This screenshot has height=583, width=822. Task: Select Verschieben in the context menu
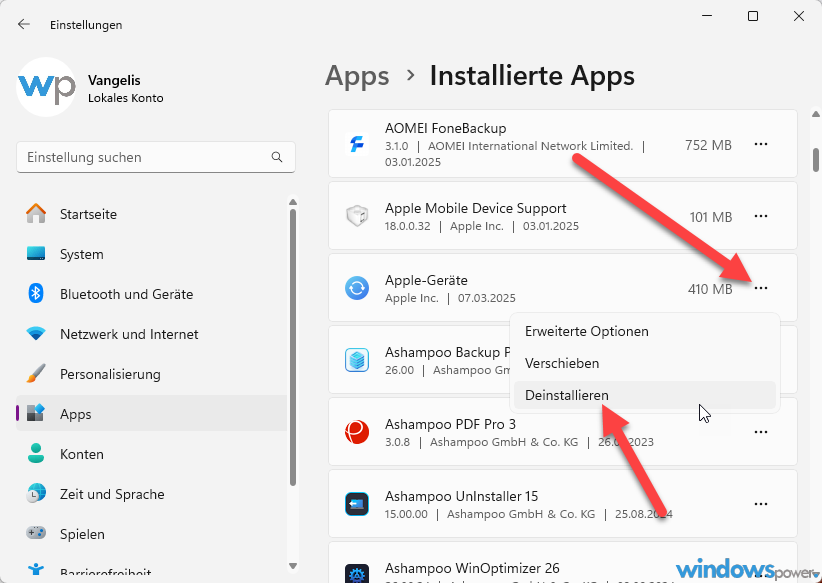click(x=644, y=363)
